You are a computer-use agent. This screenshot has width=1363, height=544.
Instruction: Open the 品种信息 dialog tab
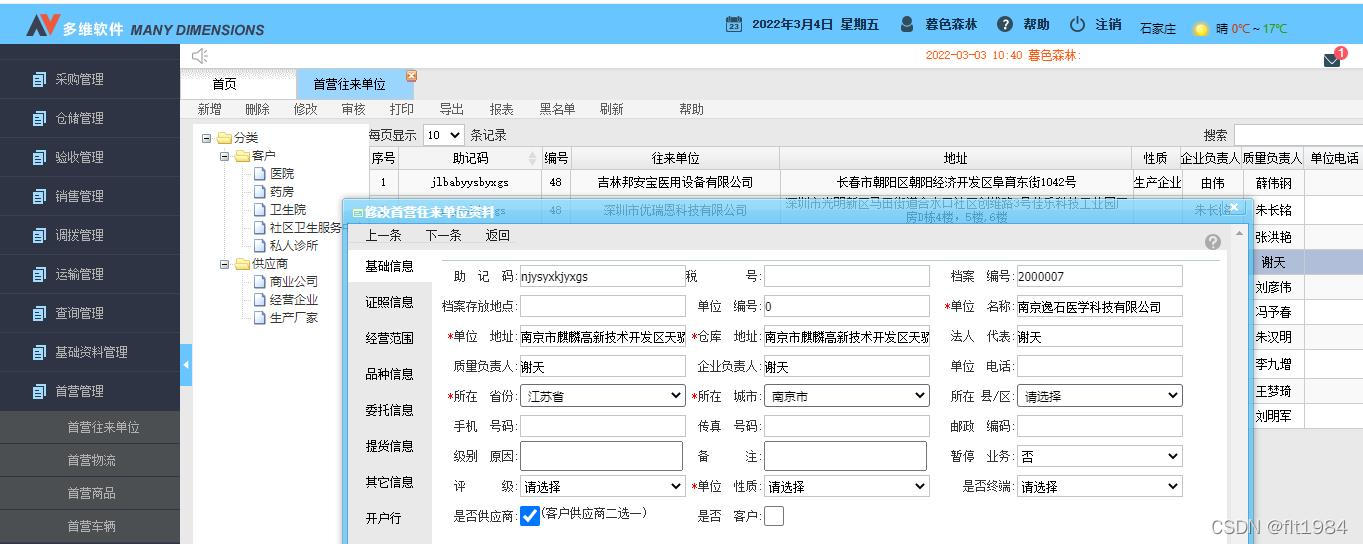(389, 374)
